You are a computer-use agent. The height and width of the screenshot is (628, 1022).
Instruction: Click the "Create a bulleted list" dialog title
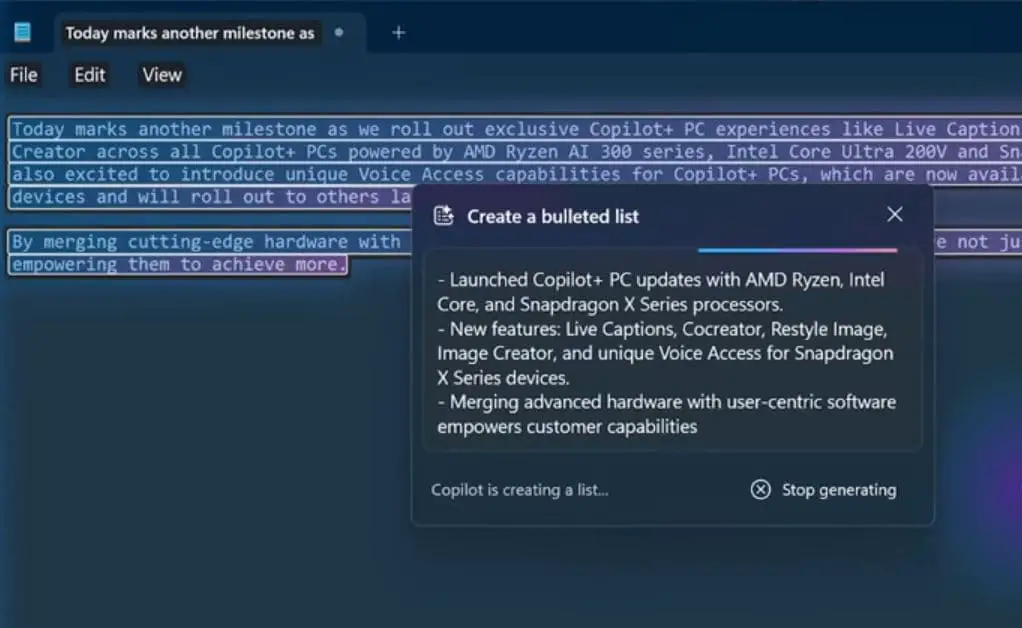553,216
